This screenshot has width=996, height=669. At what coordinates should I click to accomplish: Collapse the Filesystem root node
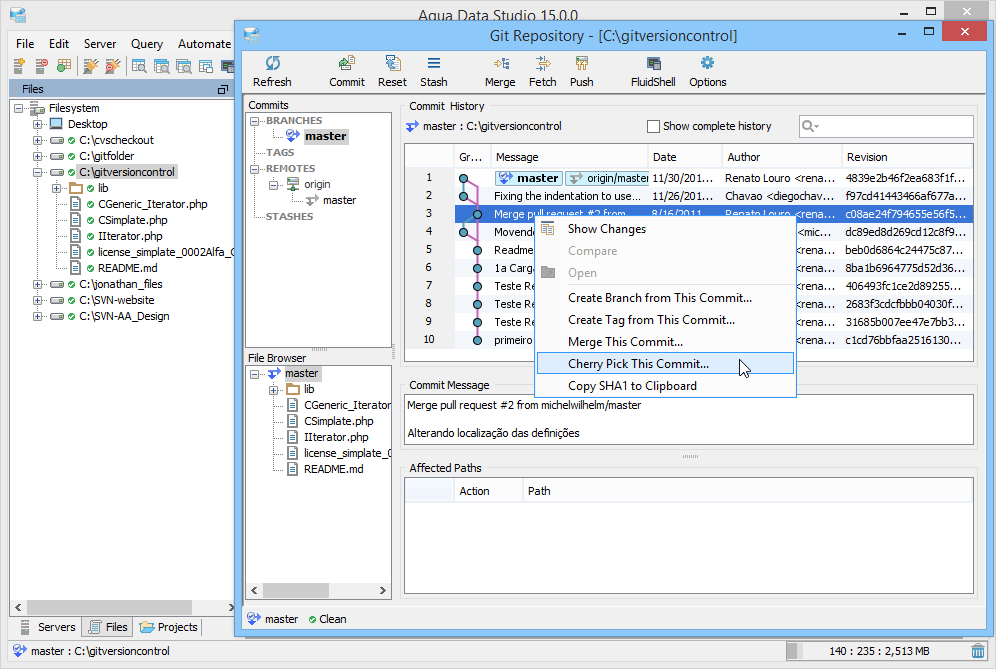[x=18, y=108]
